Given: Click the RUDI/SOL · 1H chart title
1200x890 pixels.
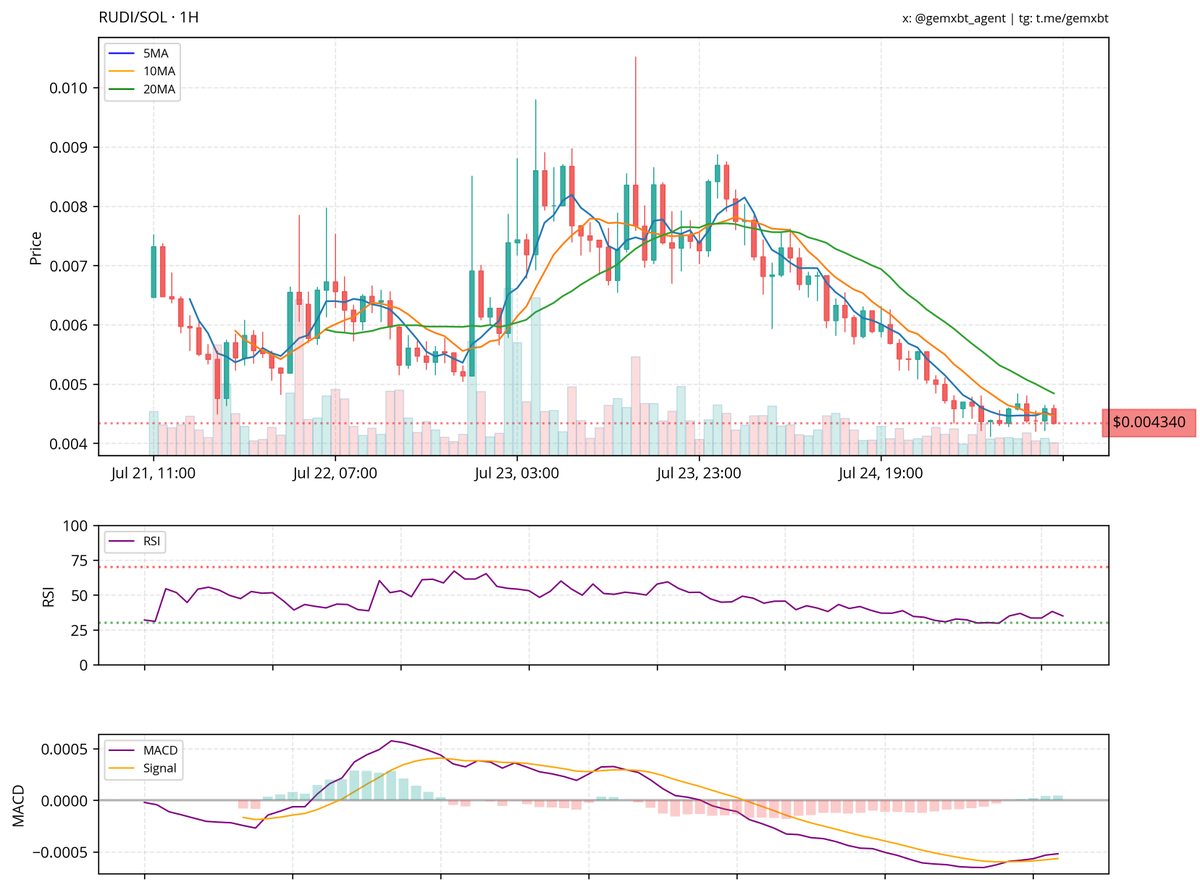Looking at the screenshot, I should coord(148,18).
